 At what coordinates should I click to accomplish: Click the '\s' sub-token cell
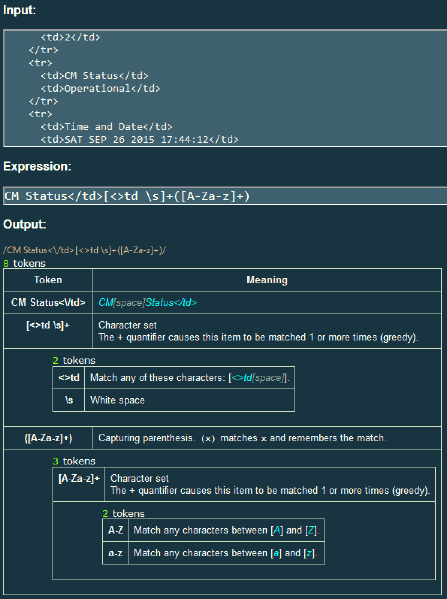(69, 400)
